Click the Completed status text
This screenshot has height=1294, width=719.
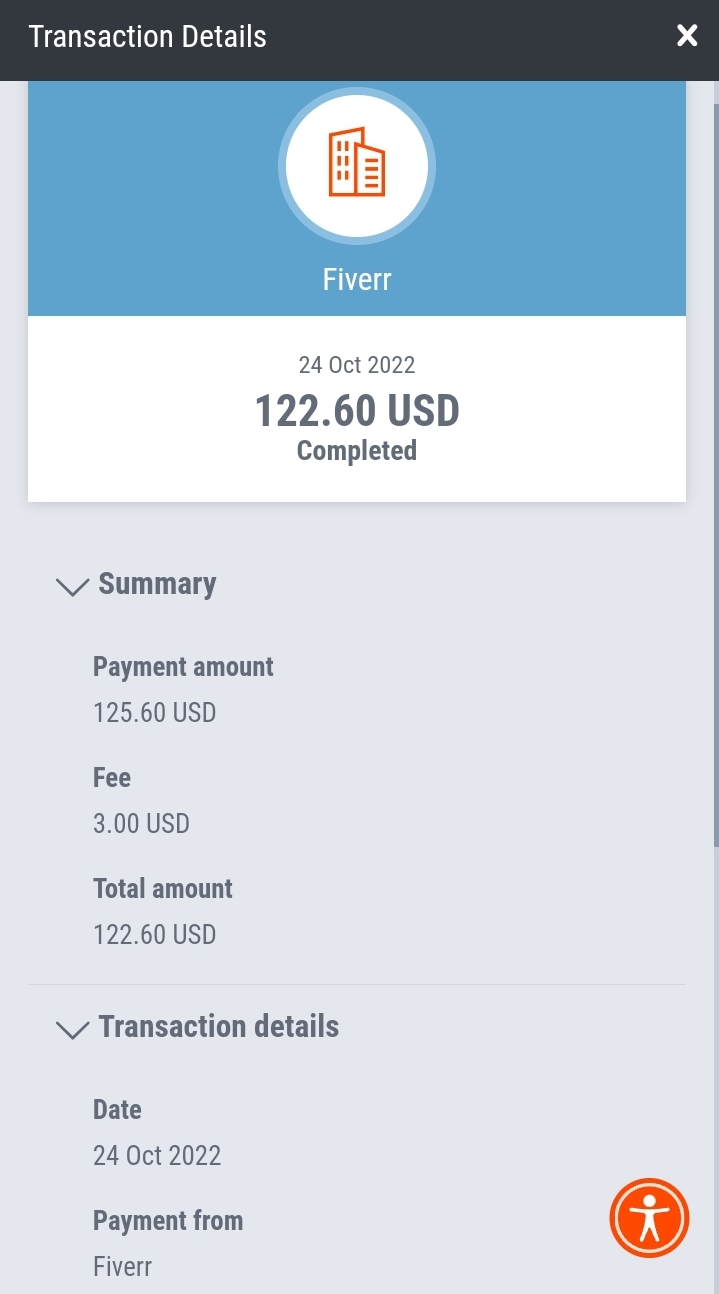[357, 451]
